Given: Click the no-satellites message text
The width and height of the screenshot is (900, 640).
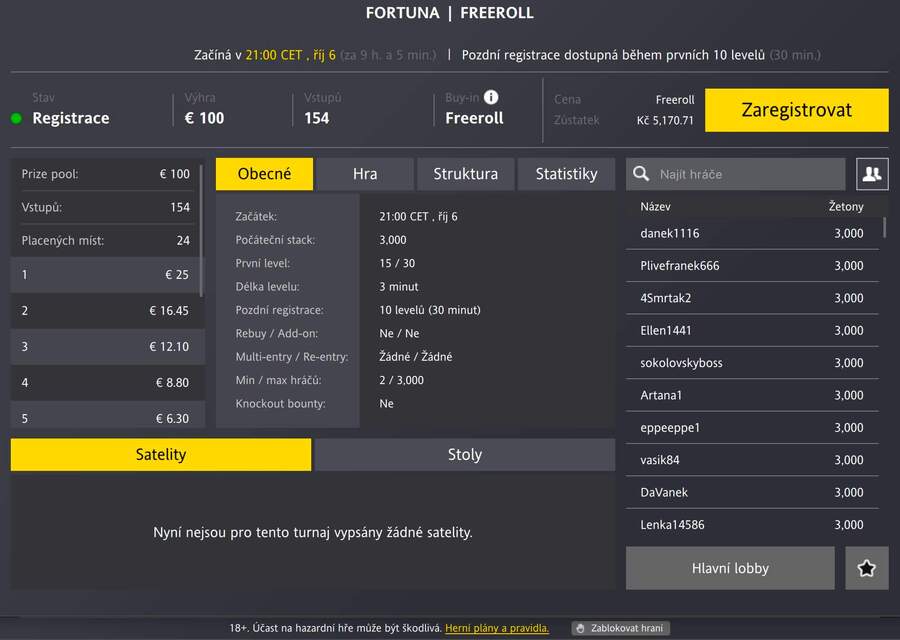Looking at the screenshot, I should coord(313,533).
